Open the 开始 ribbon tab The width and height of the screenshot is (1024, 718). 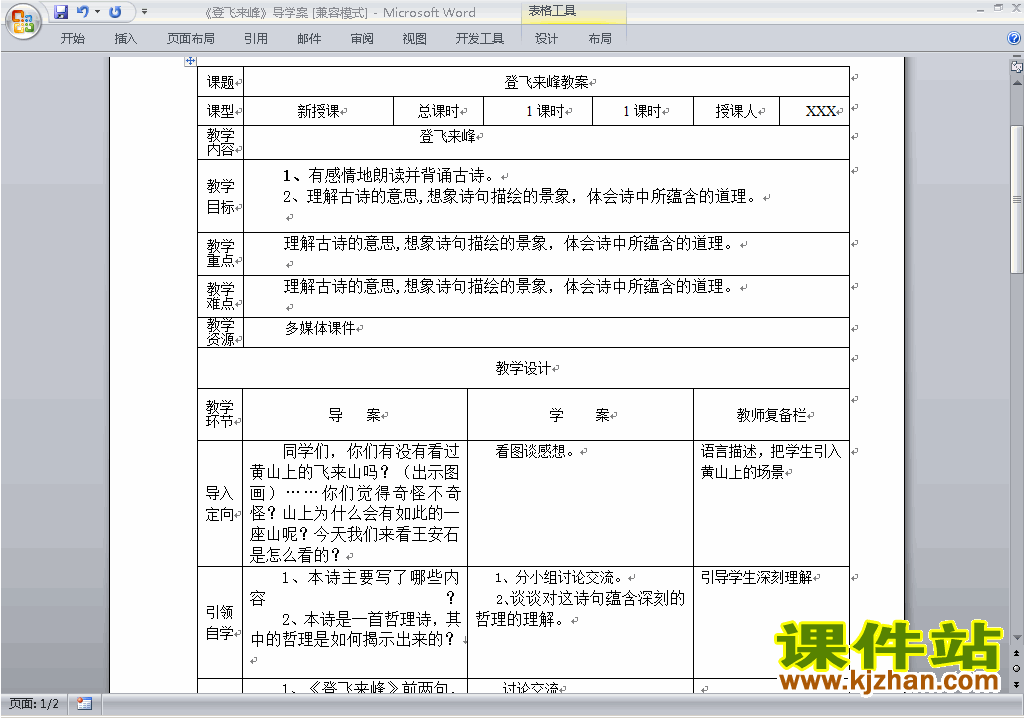coord(72,39)
